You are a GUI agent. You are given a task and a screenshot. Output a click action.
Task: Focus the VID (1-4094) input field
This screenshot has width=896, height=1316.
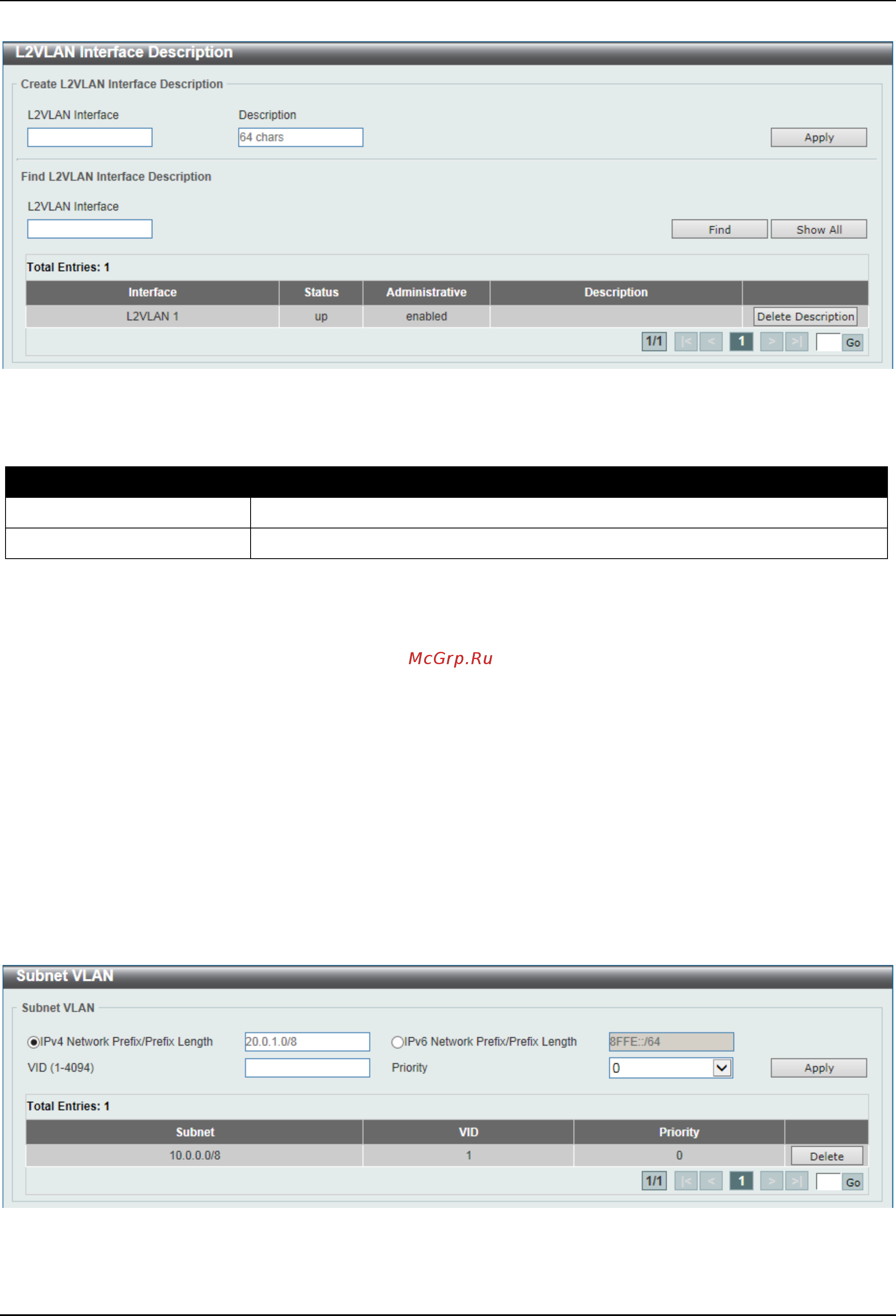tap(307, 1068)
